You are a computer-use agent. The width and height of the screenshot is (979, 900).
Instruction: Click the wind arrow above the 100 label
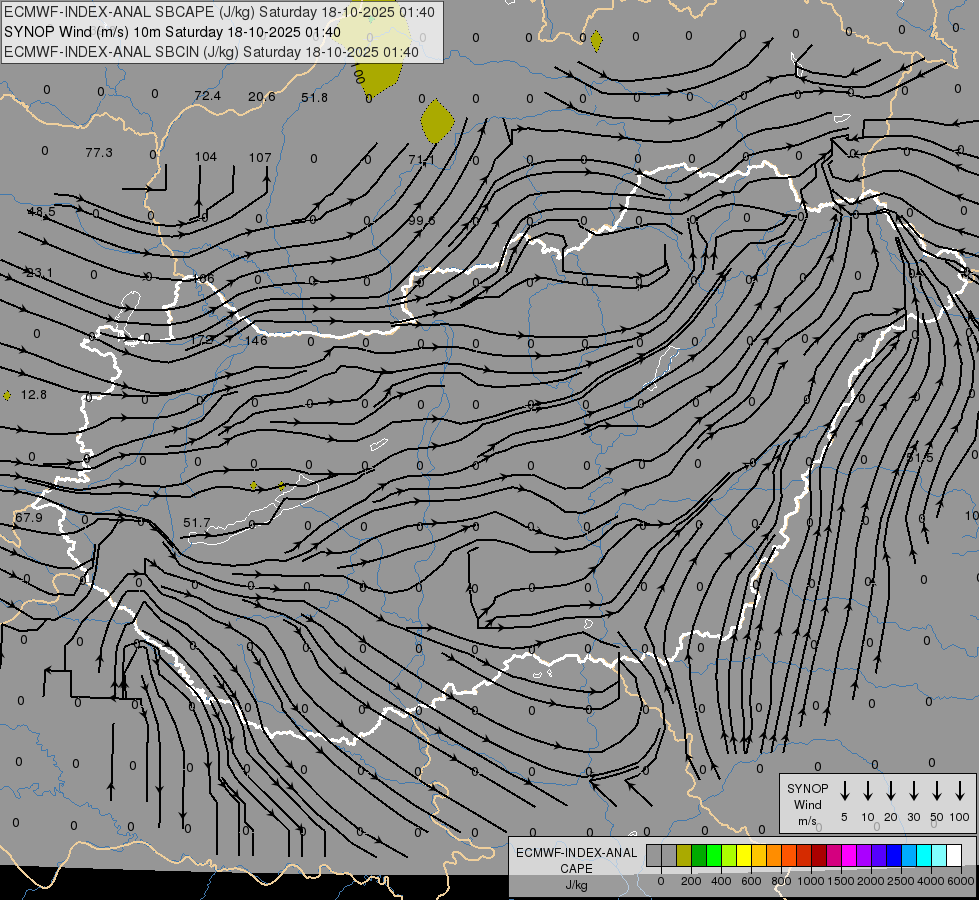click(x=960, y=791)
